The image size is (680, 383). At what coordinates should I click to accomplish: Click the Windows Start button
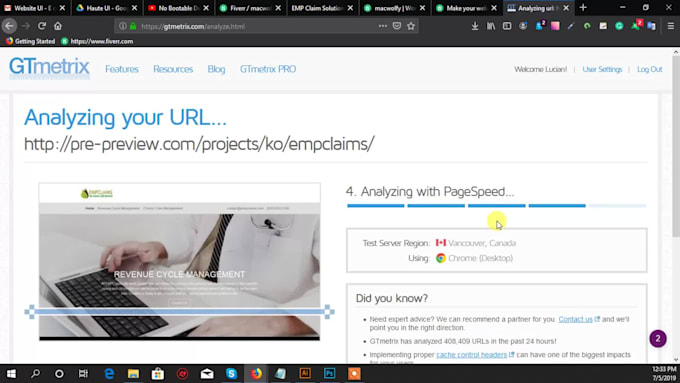pos(11,373)
